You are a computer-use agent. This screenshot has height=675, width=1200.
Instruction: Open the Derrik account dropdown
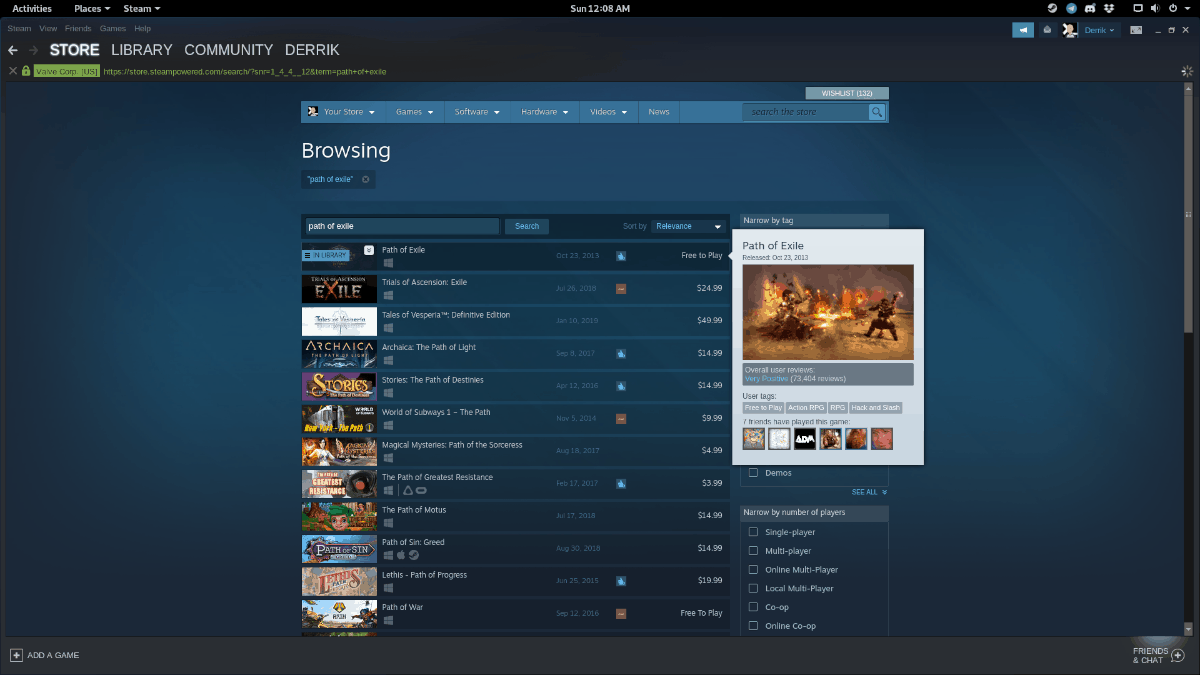(x=1100, y=30)
